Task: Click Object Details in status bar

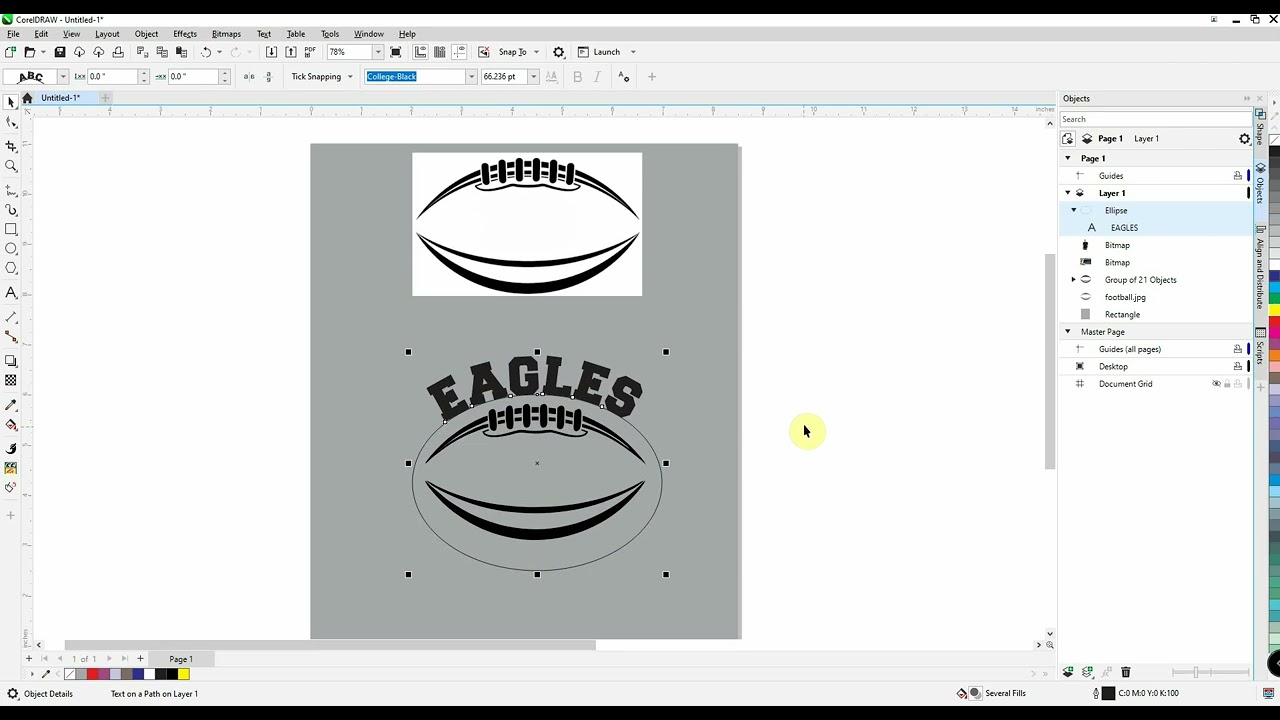Action: click(48, 694)
